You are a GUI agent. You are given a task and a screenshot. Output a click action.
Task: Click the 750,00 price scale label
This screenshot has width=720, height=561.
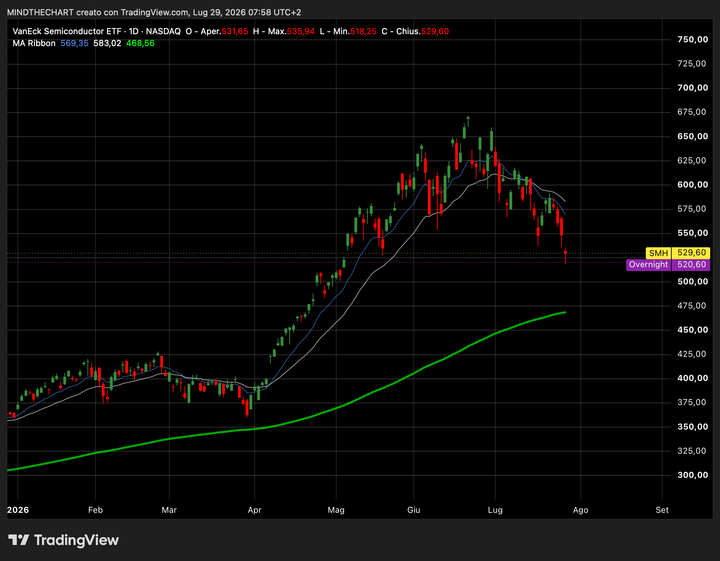[692, 39]
